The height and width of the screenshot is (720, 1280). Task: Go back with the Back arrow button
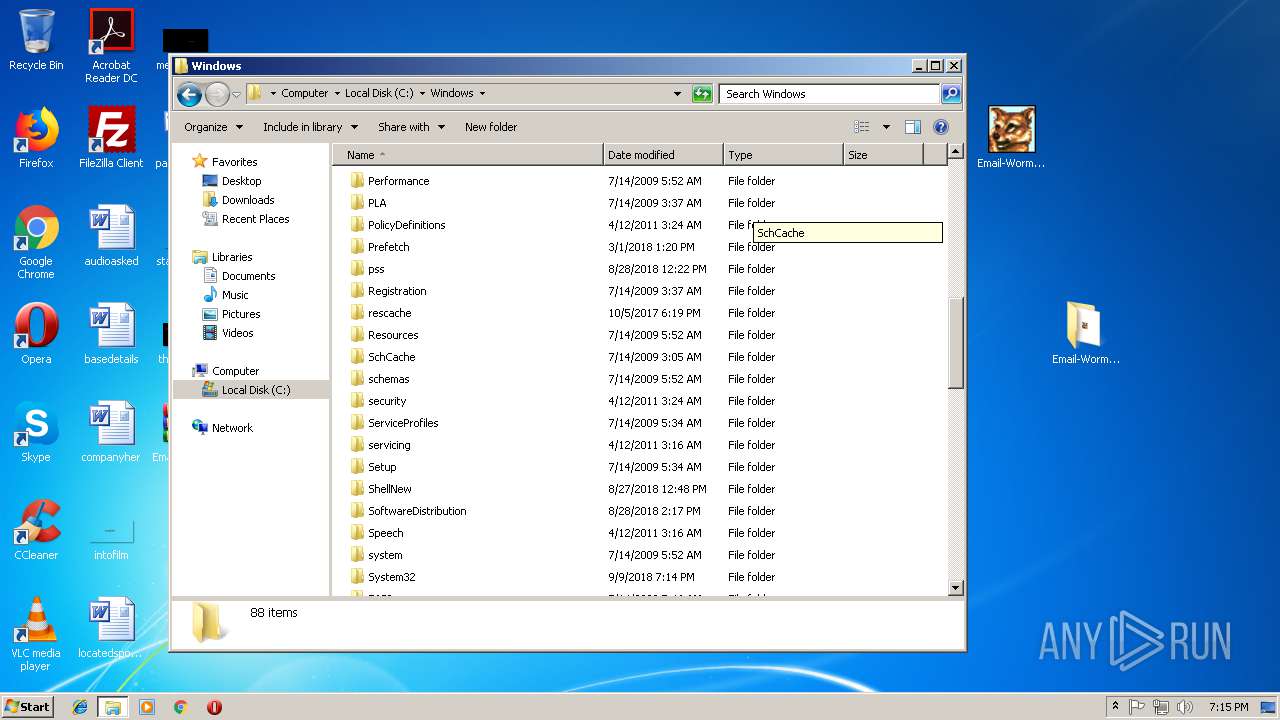click(x=189, y=94)
